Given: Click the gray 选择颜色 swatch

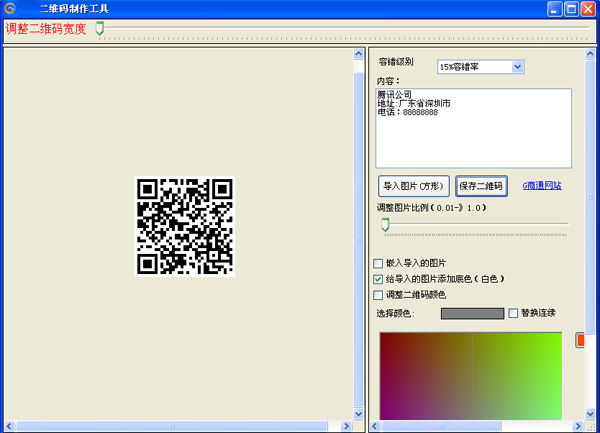Looking at the screenshot, I should tap(473, 314).
